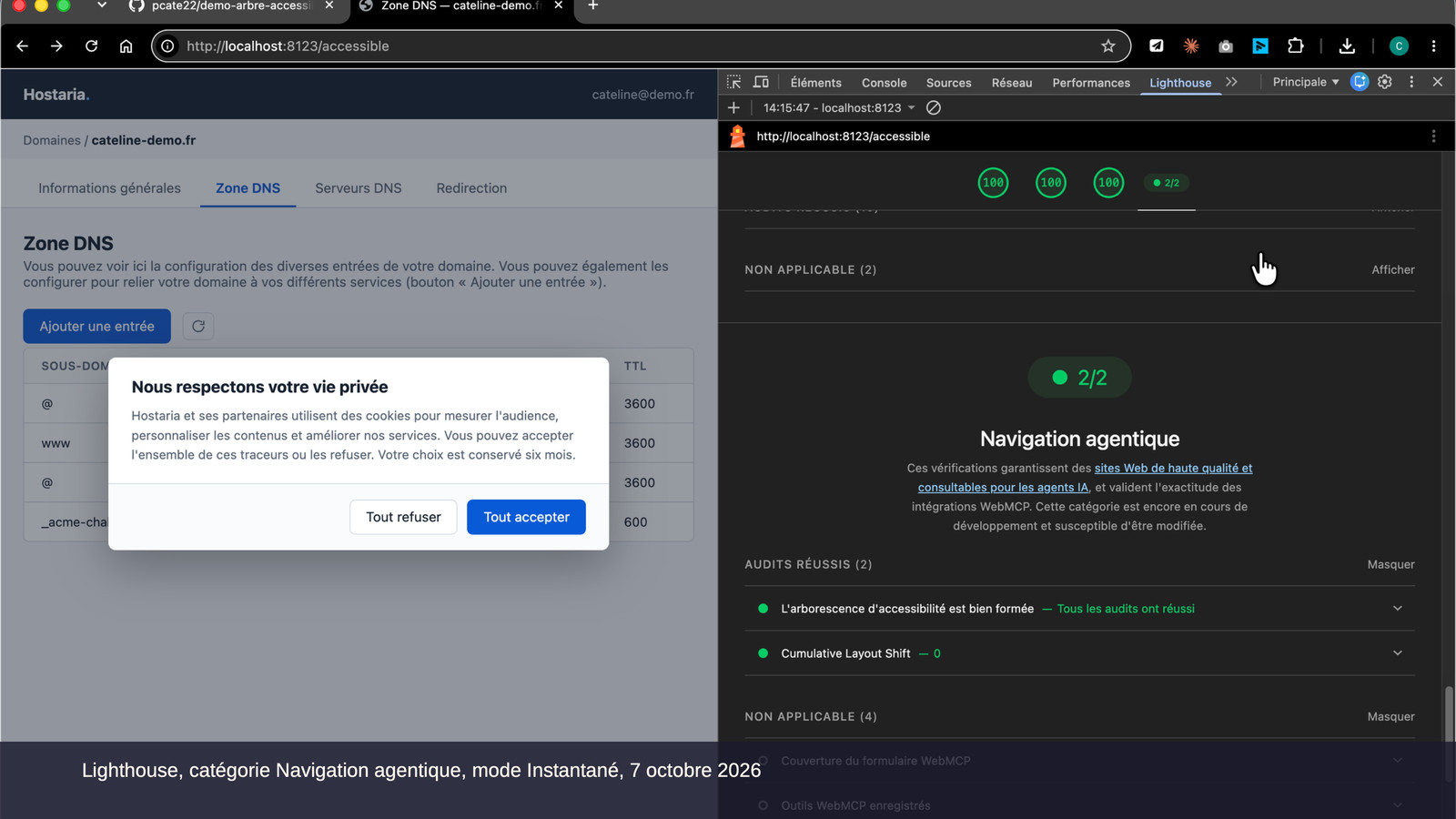Click the browser forward arrow
Image resolution: width=1456 pixels, height=819 pixels.
point(56,45)
